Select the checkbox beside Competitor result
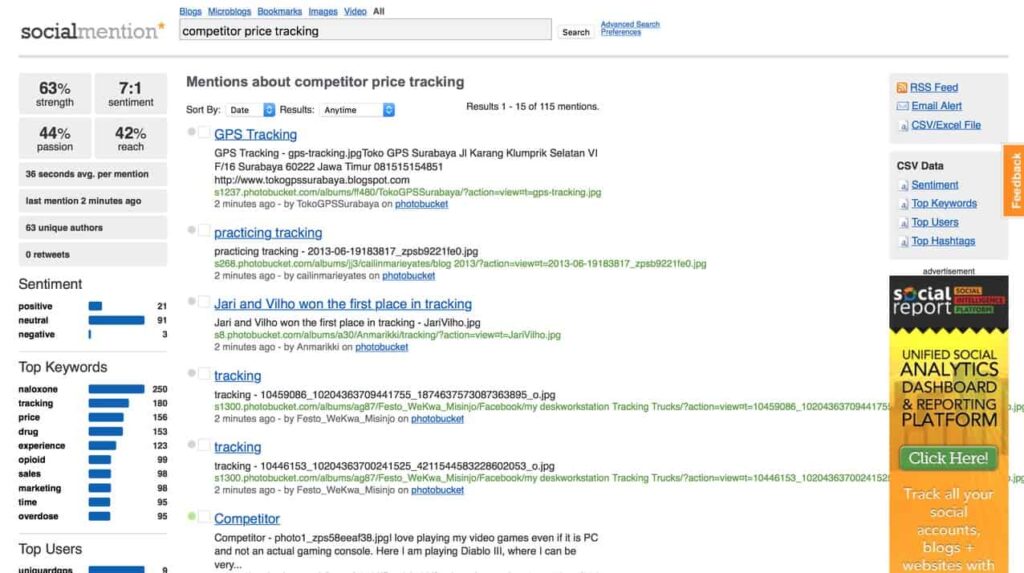The image size is (1024, 573). tap(203, 518)
